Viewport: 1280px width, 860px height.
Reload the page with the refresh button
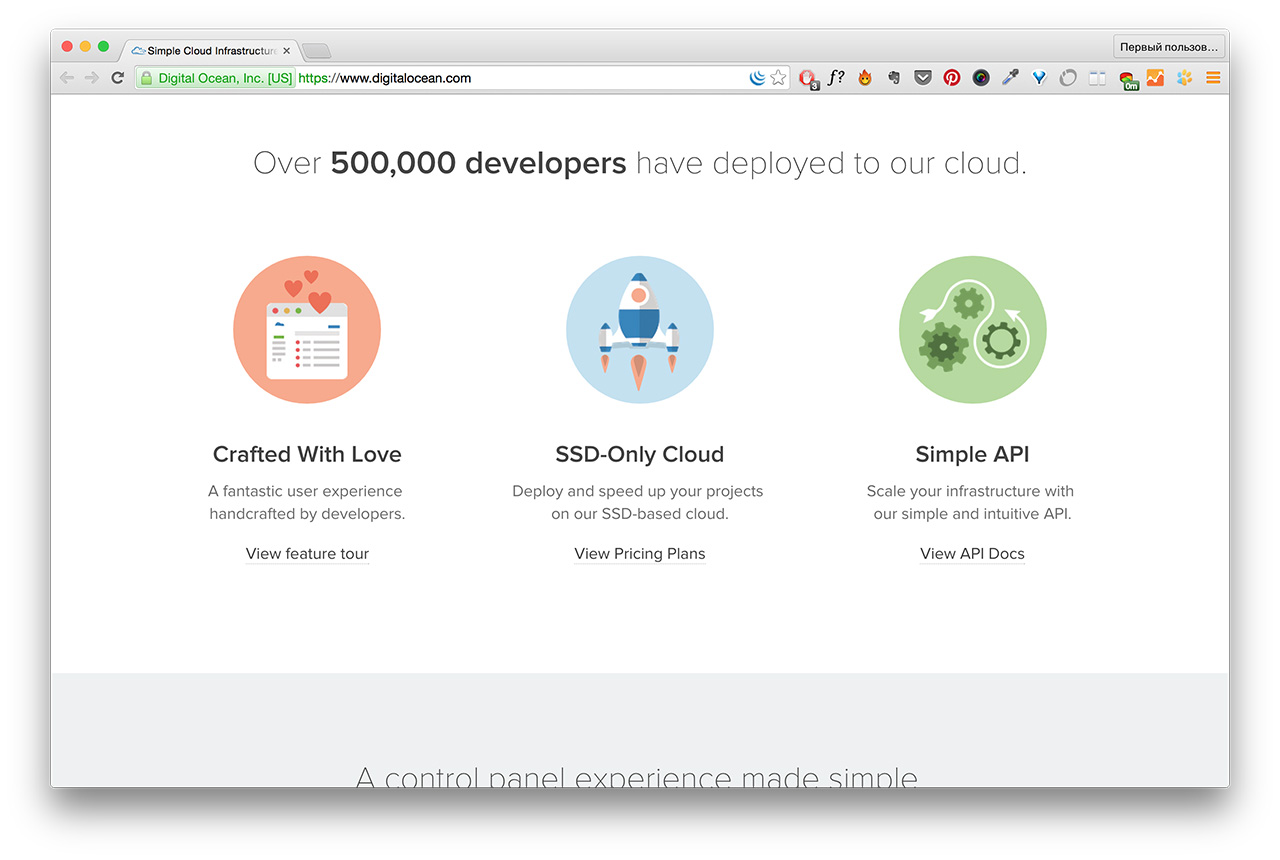(117, 78)
